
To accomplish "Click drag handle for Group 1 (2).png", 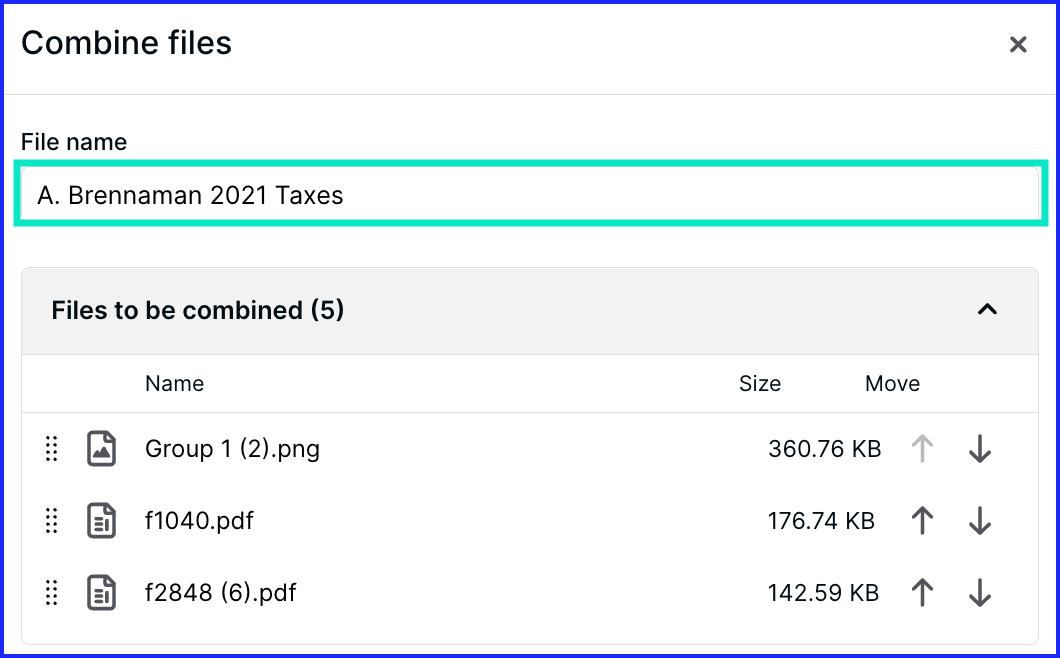I will coord(51,448).
